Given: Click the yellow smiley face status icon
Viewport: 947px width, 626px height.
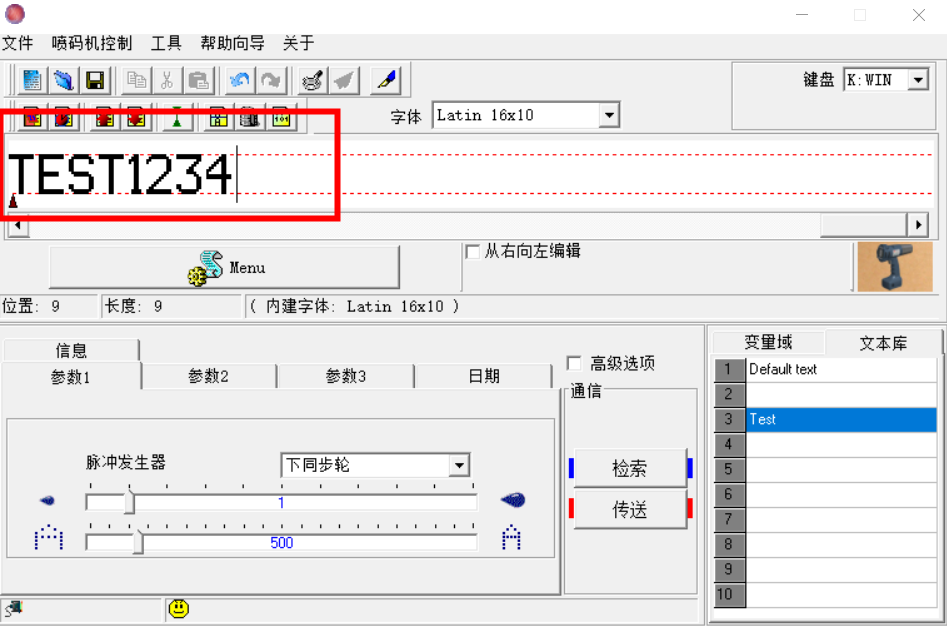Looking at the screenshot, I should (178, 608).
